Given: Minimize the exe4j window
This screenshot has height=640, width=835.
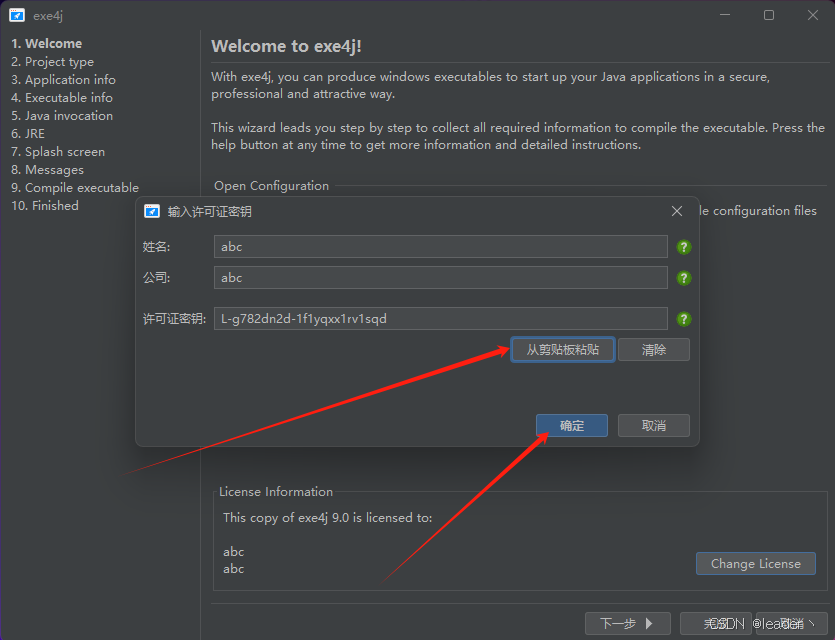Looking at the screenshot, I should click(x=725, y=15).
